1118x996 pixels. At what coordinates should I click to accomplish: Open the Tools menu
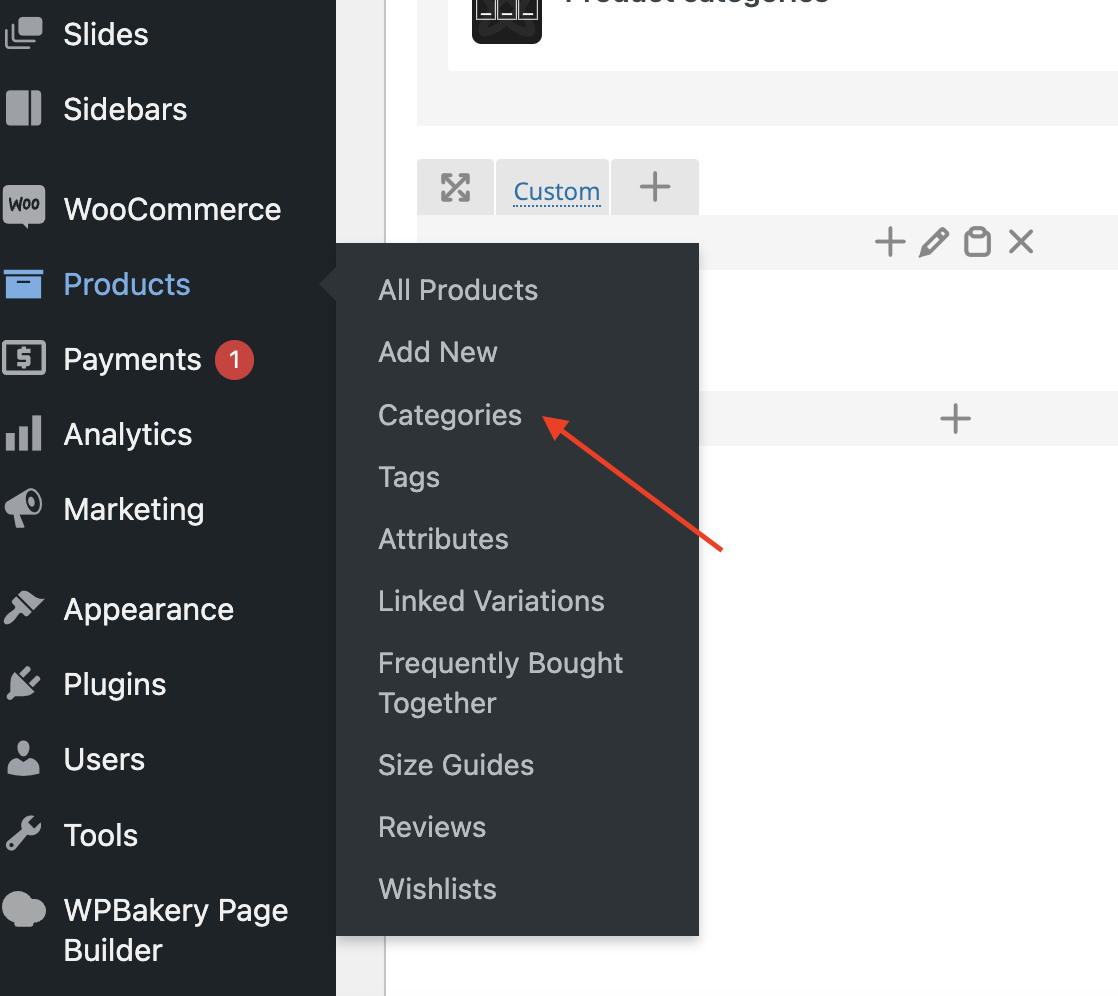pos(101,835)
